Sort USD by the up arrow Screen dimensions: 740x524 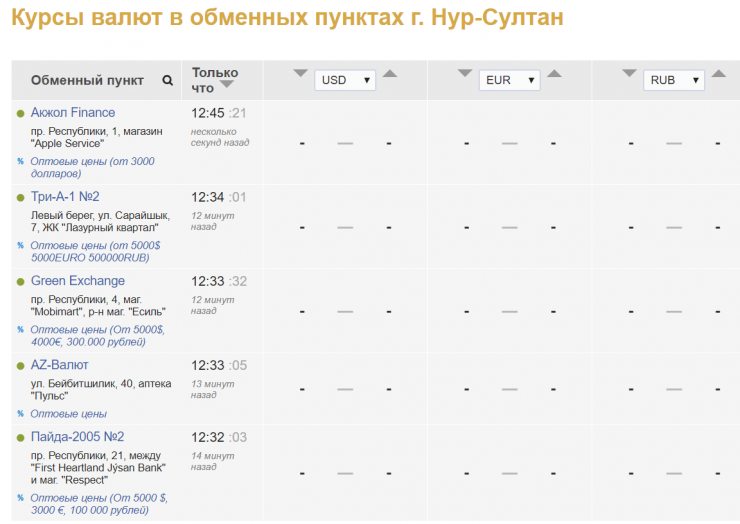click(390, 73)
